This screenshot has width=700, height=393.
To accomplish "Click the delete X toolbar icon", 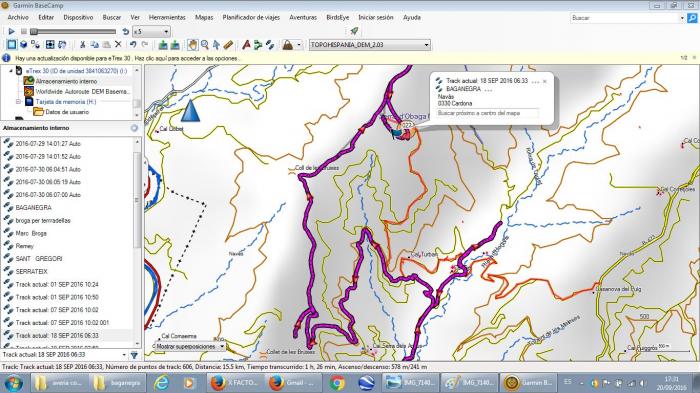I will (x=118, y=45).
